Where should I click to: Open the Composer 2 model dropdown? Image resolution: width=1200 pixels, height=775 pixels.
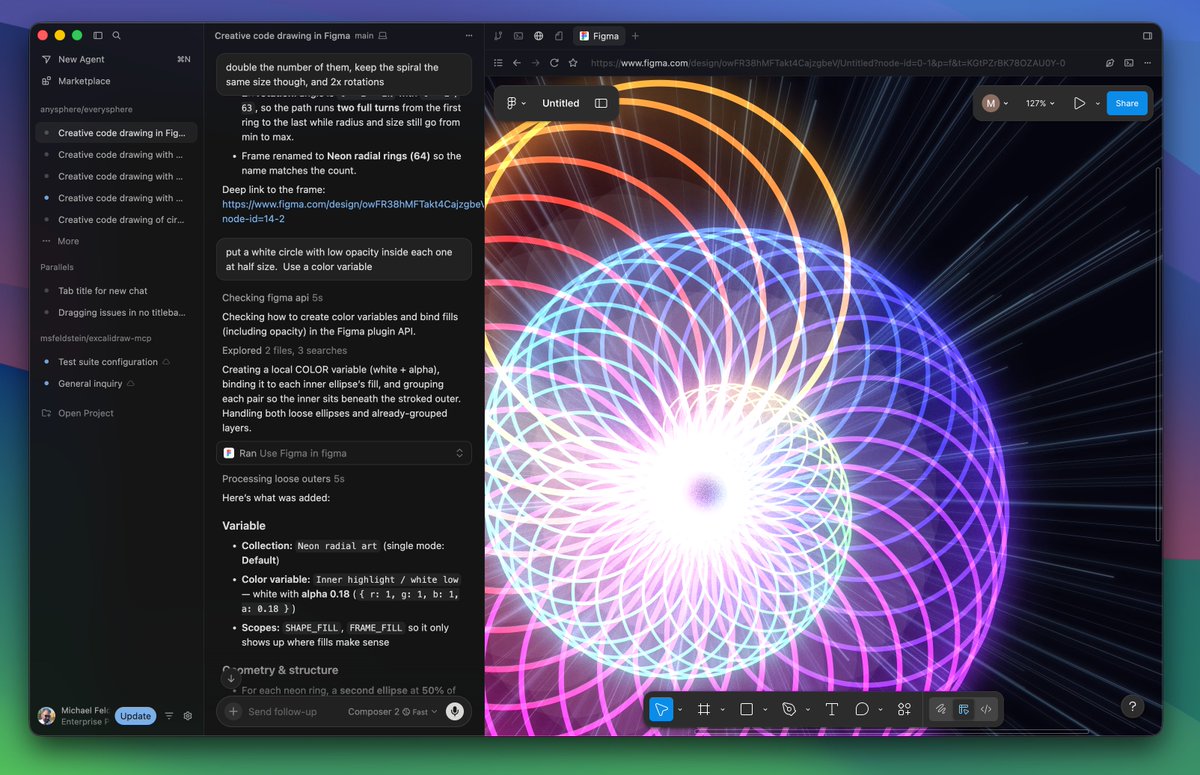coord(392,712)
